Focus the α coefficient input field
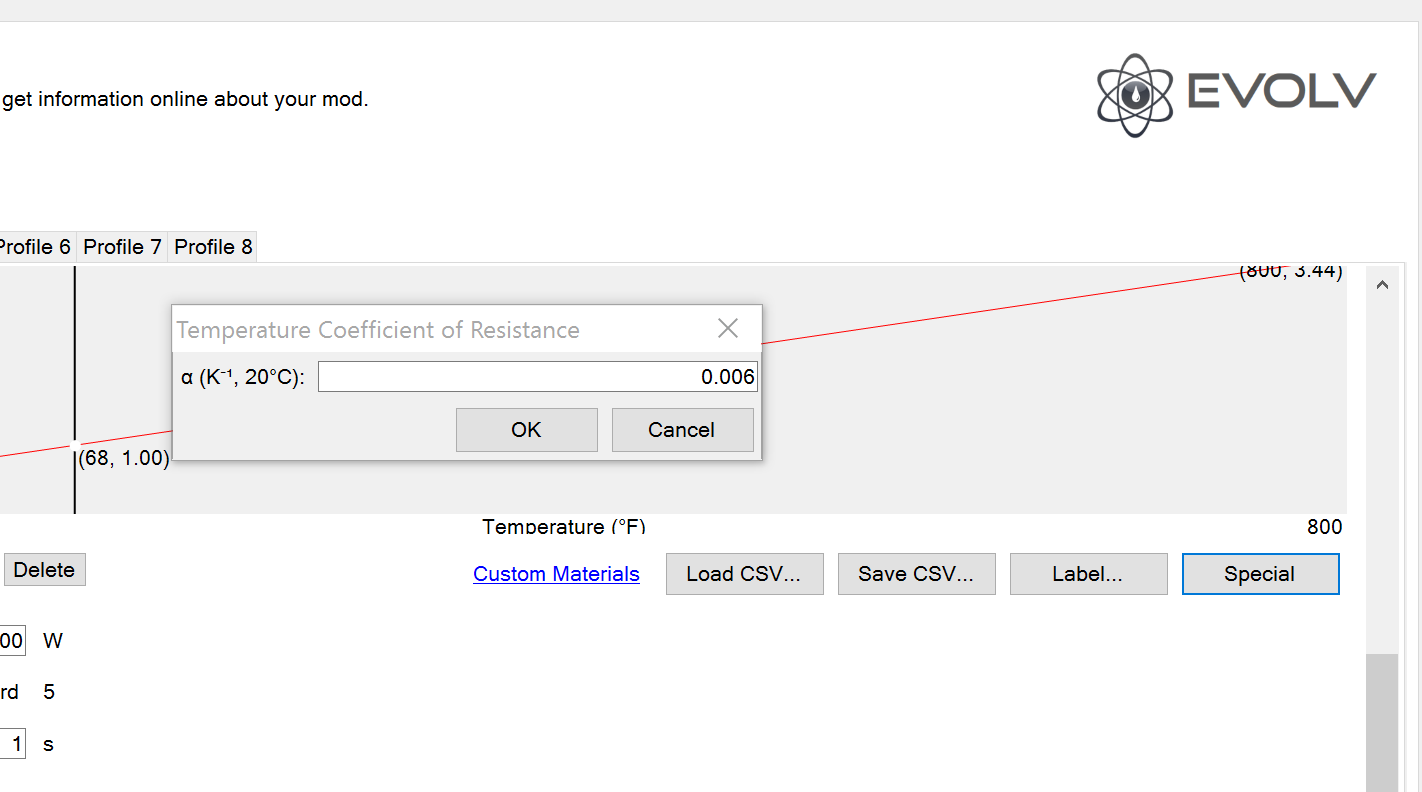 point(537,377)
